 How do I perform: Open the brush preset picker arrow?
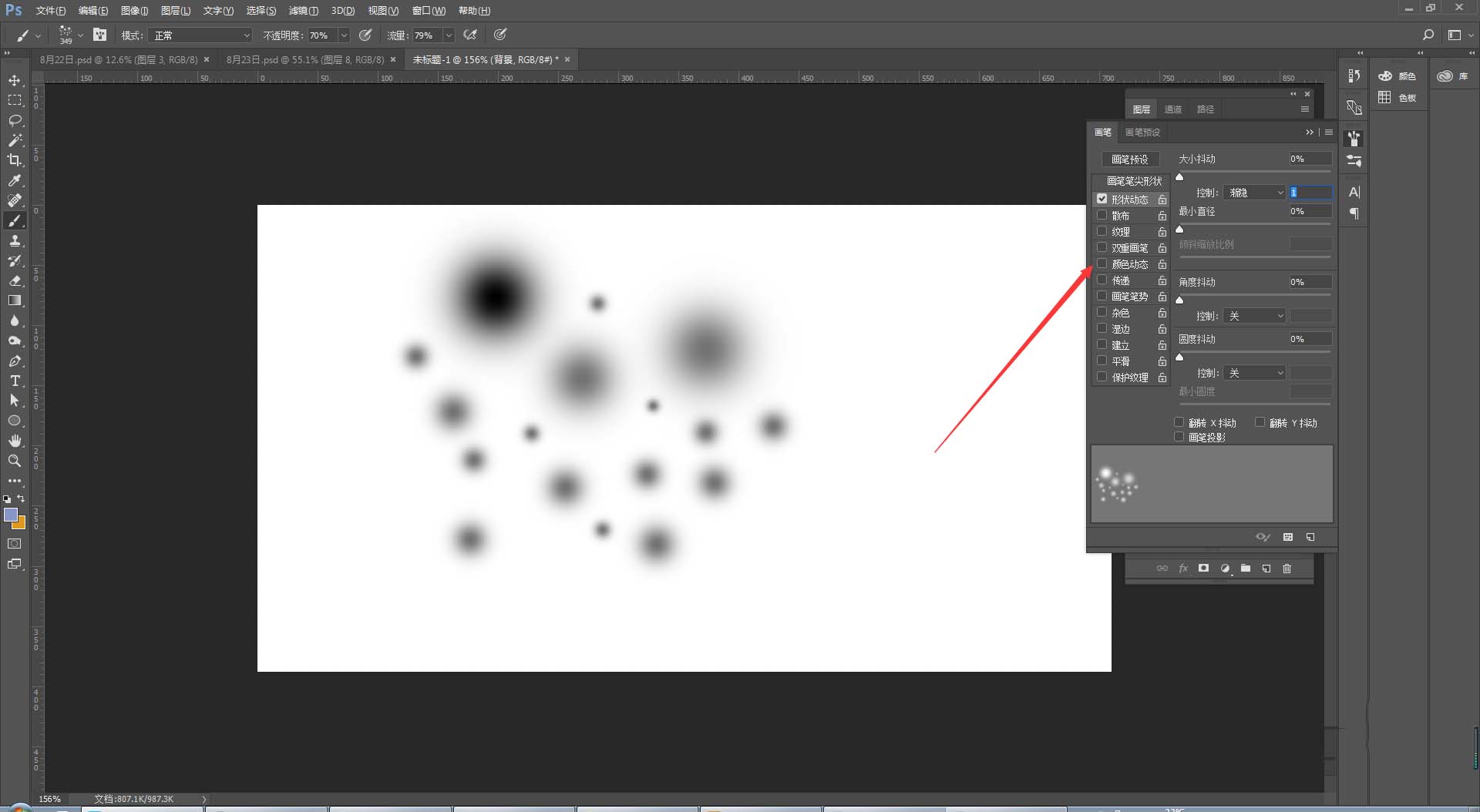point(80,35)
